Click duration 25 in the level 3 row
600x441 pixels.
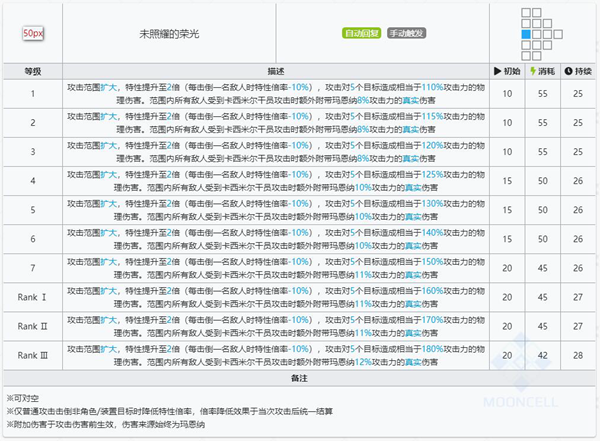pyautogui.click(x=578, y=152)
